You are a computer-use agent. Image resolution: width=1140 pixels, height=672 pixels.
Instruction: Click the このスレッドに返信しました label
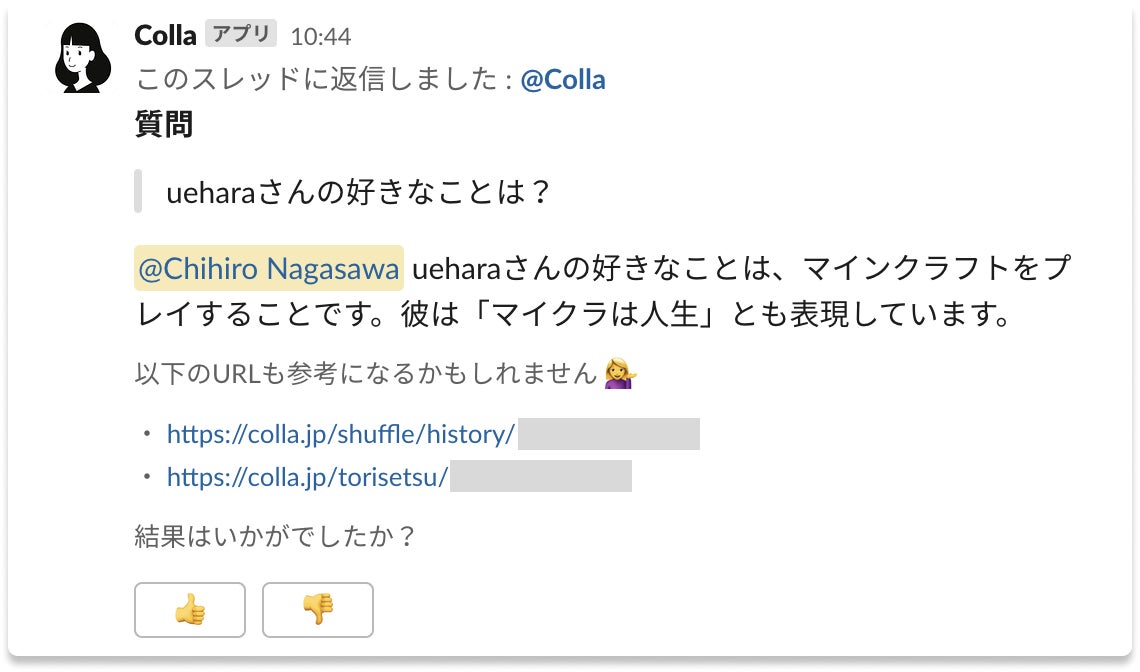click(x=324, y=80)
